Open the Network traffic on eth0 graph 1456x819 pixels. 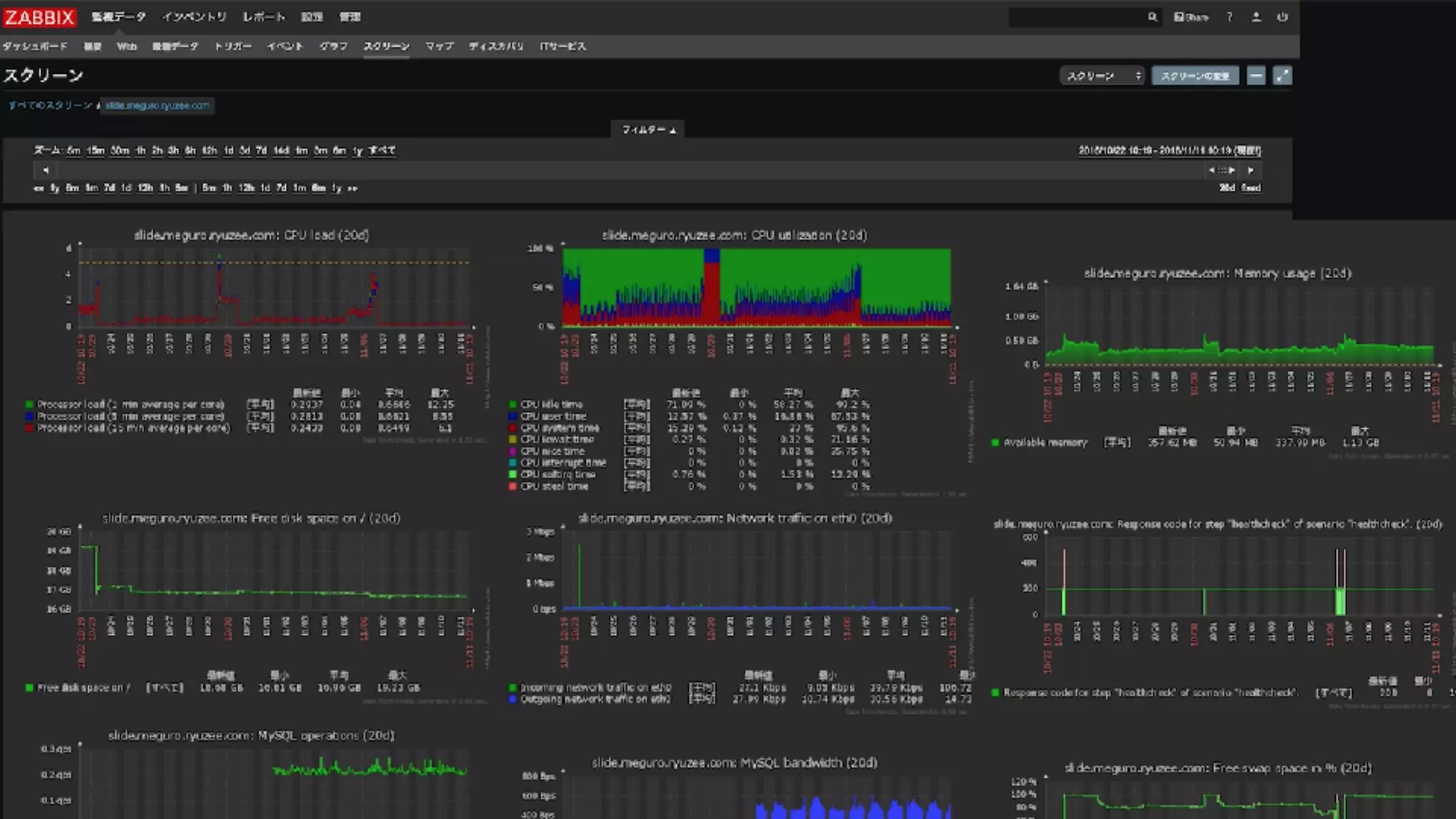757,570
